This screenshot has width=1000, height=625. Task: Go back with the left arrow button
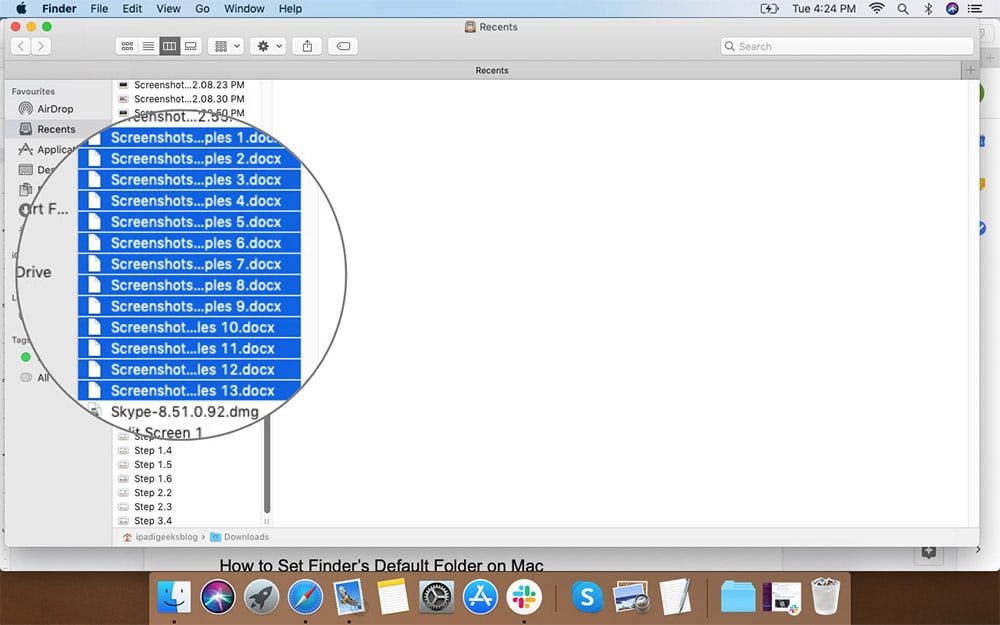[20, 46]
